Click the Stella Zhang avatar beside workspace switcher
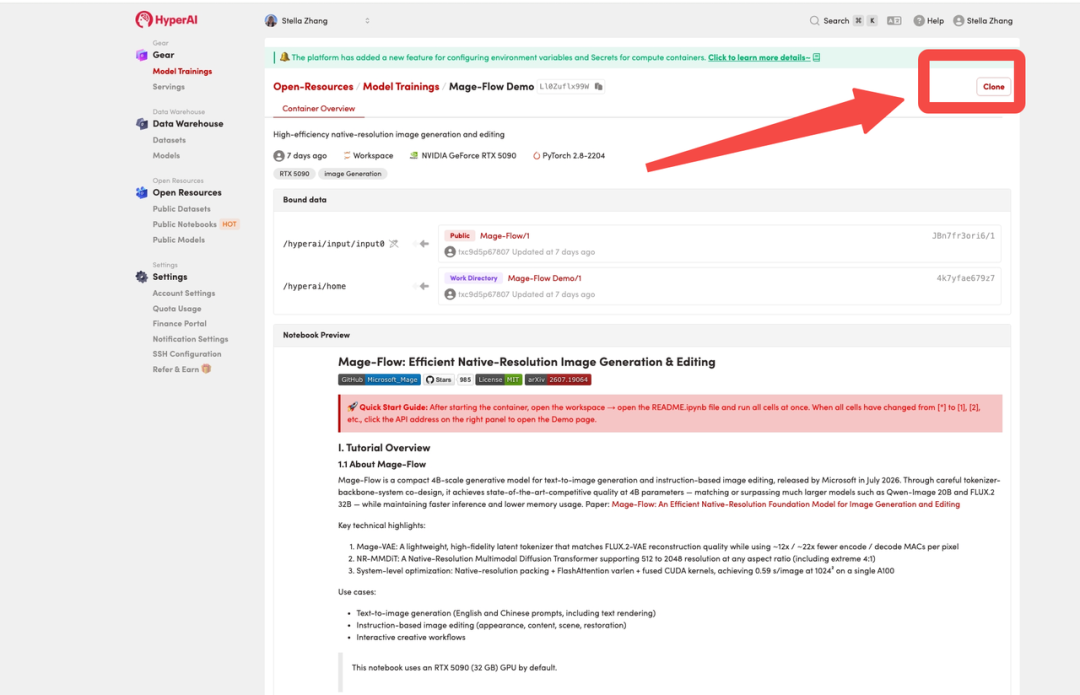Viewport: 1080px width, 695px height. (x=271, y=21)
